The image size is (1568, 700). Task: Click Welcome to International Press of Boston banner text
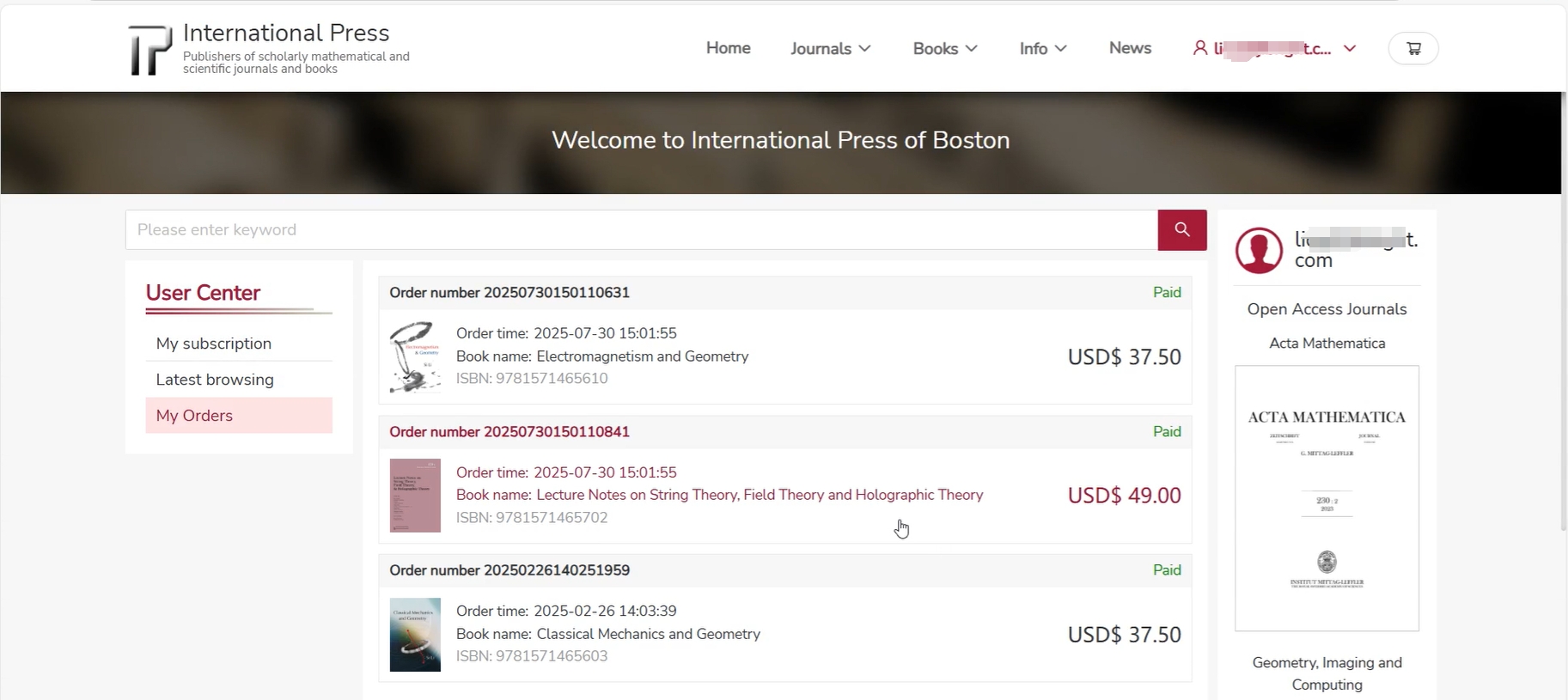[780, 140]
